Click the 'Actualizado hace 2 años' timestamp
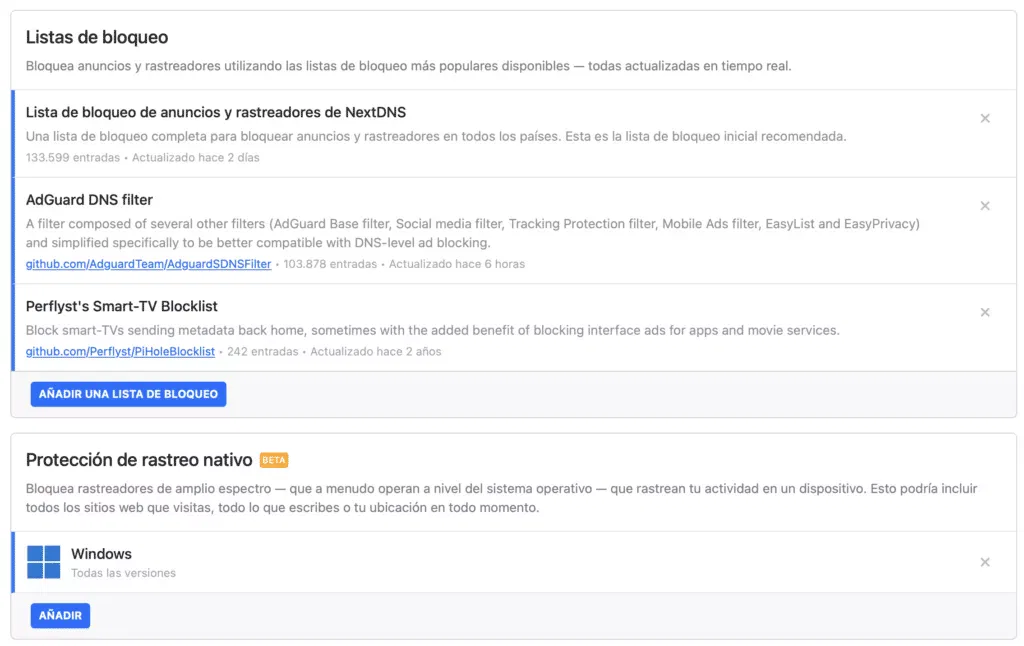The image size is (1024, 646). click(375, 352)
